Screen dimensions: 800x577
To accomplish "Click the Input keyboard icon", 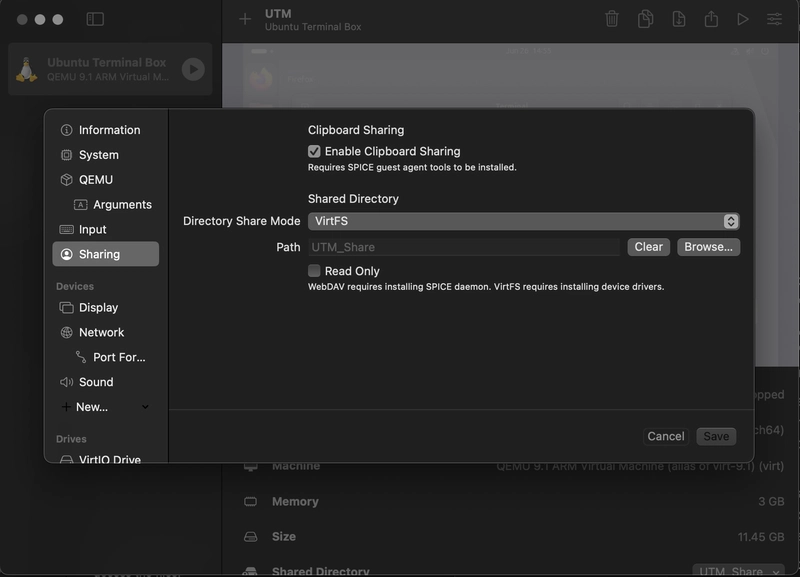I will click(x=66, y=230).
